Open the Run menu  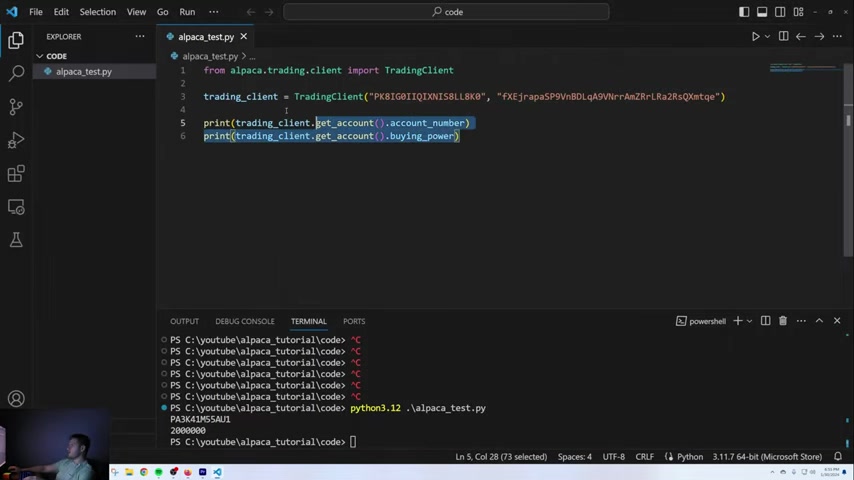click(x=187, y=12)
